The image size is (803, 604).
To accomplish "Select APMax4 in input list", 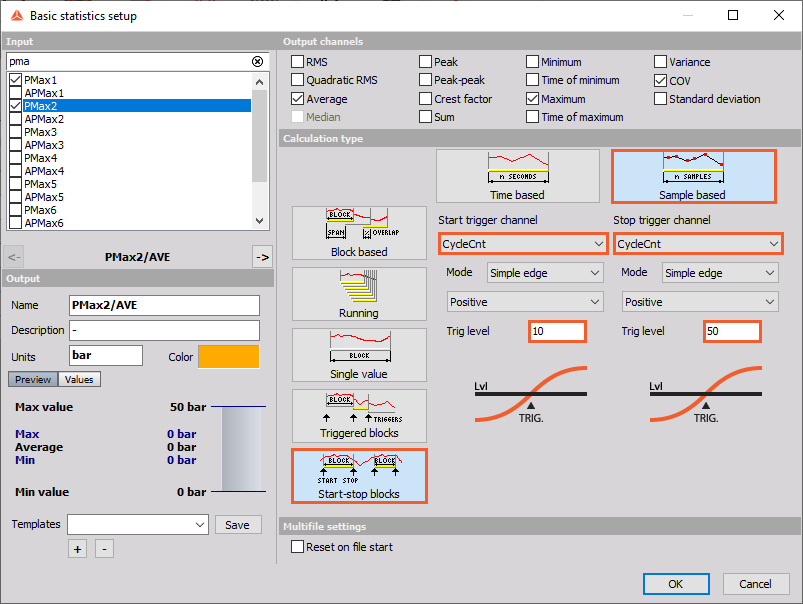I will point(44,171).
